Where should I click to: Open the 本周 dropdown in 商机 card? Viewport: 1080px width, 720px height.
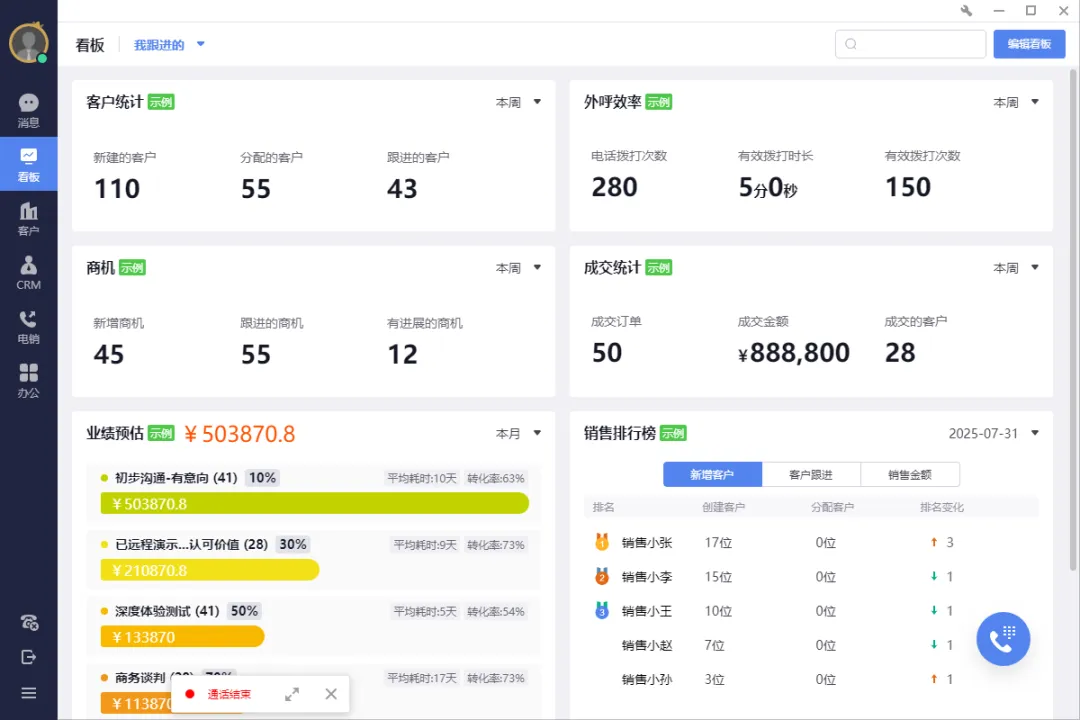[519, 268]
